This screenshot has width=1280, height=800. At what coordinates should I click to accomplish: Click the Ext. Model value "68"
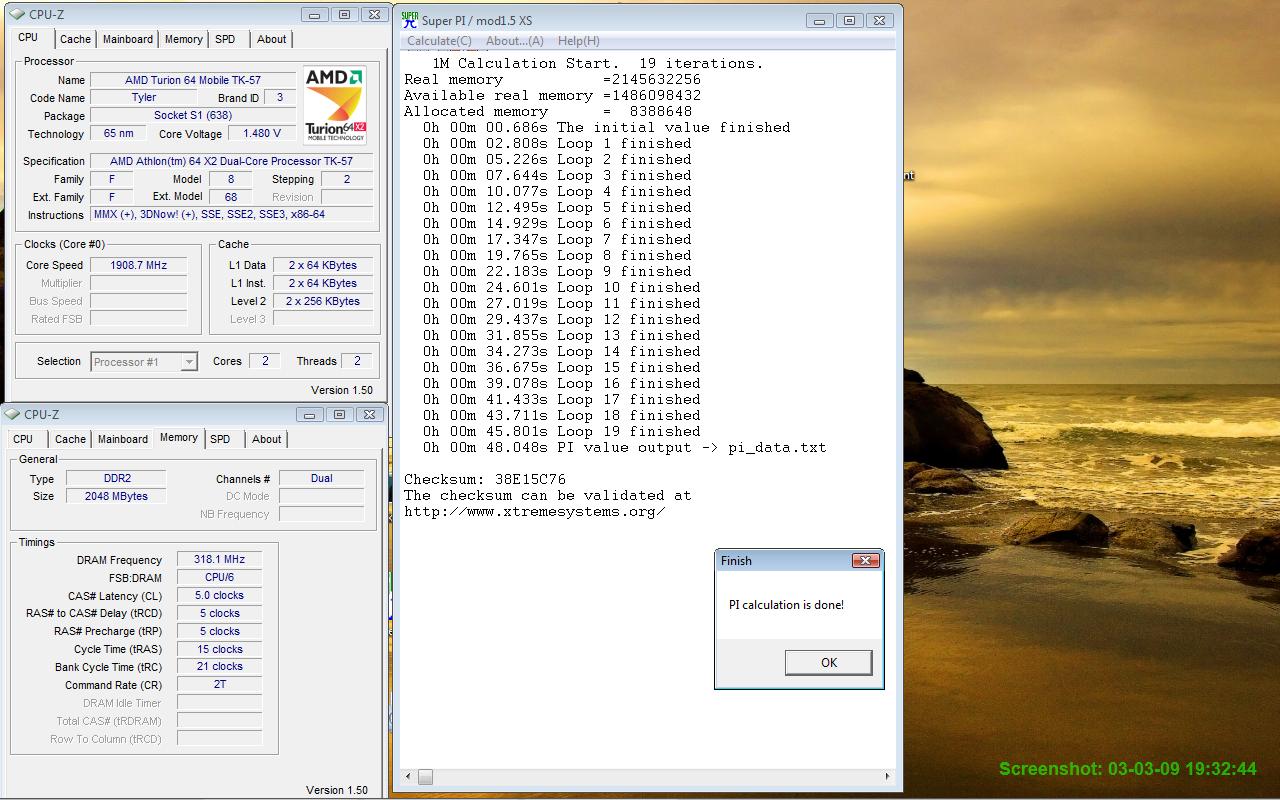231,197
